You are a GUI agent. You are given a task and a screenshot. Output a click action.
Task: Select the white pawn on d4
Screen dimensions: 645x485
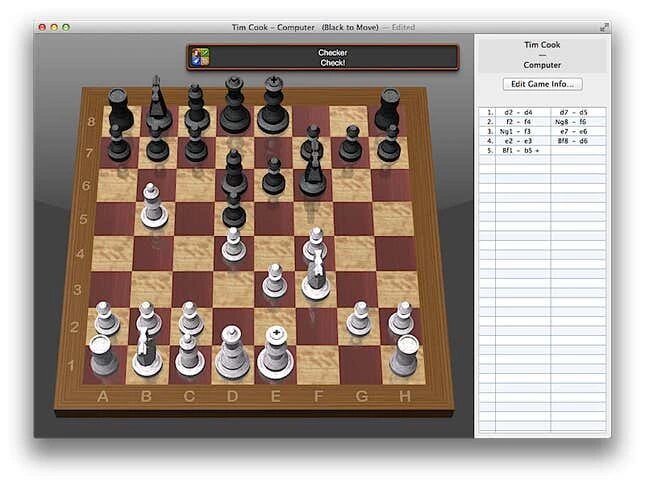coord(234,244)
